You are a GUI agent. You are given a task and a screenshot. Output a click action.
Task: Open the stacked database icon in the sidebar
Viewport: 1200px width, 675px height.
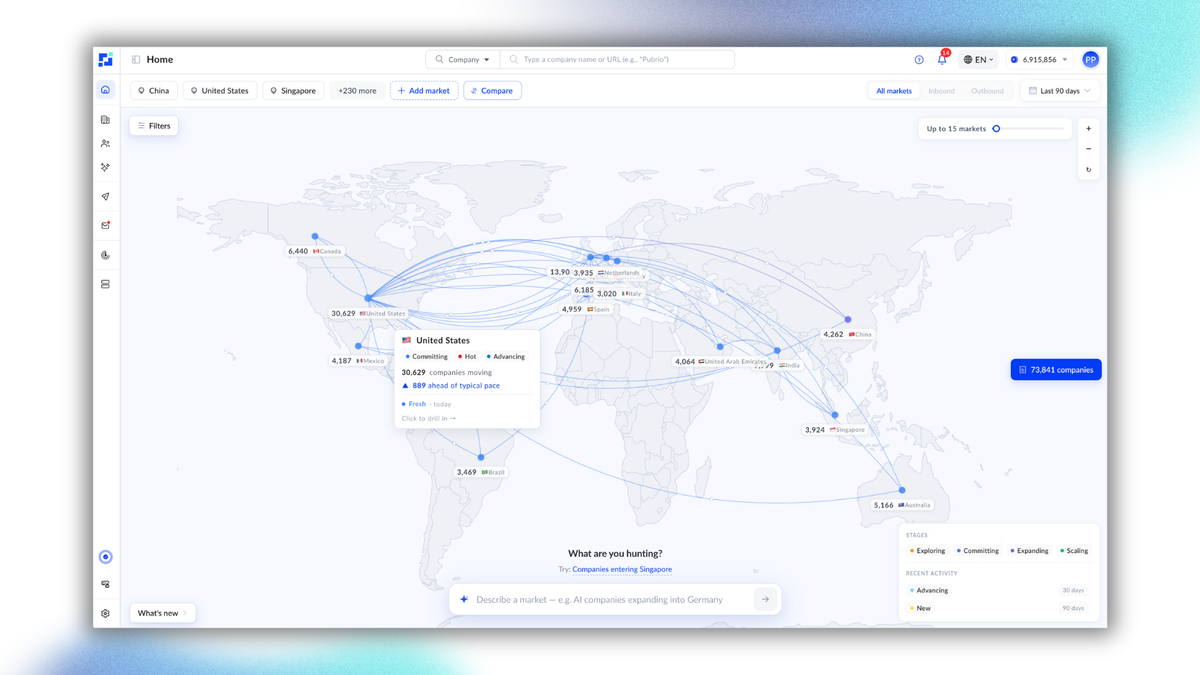click(x=105, y=284)
